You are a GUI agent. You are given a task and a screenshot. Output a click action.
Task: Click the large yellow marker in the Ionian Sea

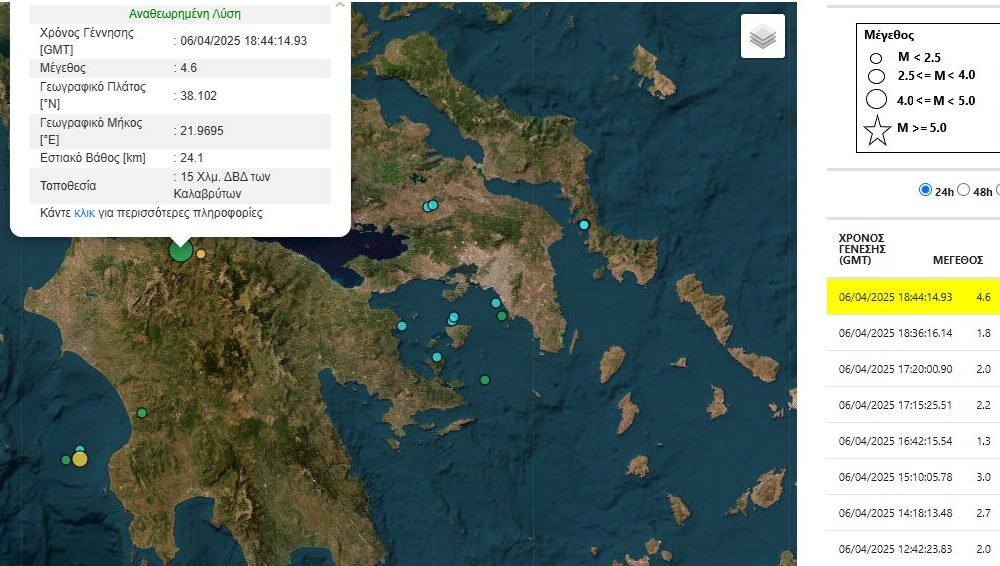(x=80, y=459)
